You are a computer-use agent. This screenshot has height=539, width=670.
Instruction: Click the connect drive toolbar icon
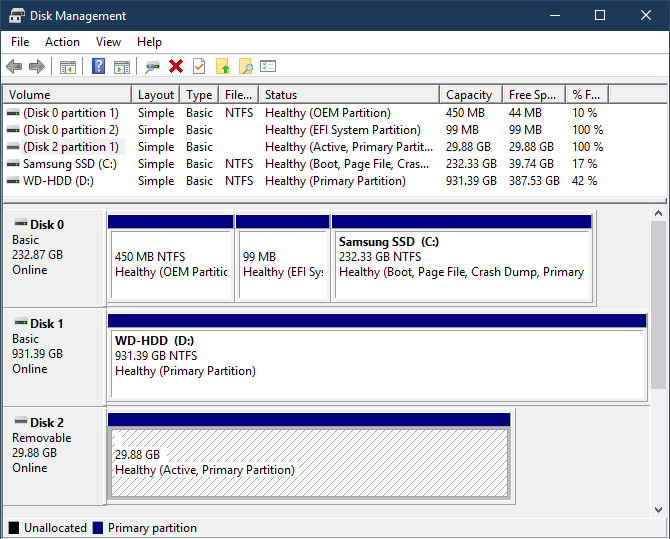(152, 67)
